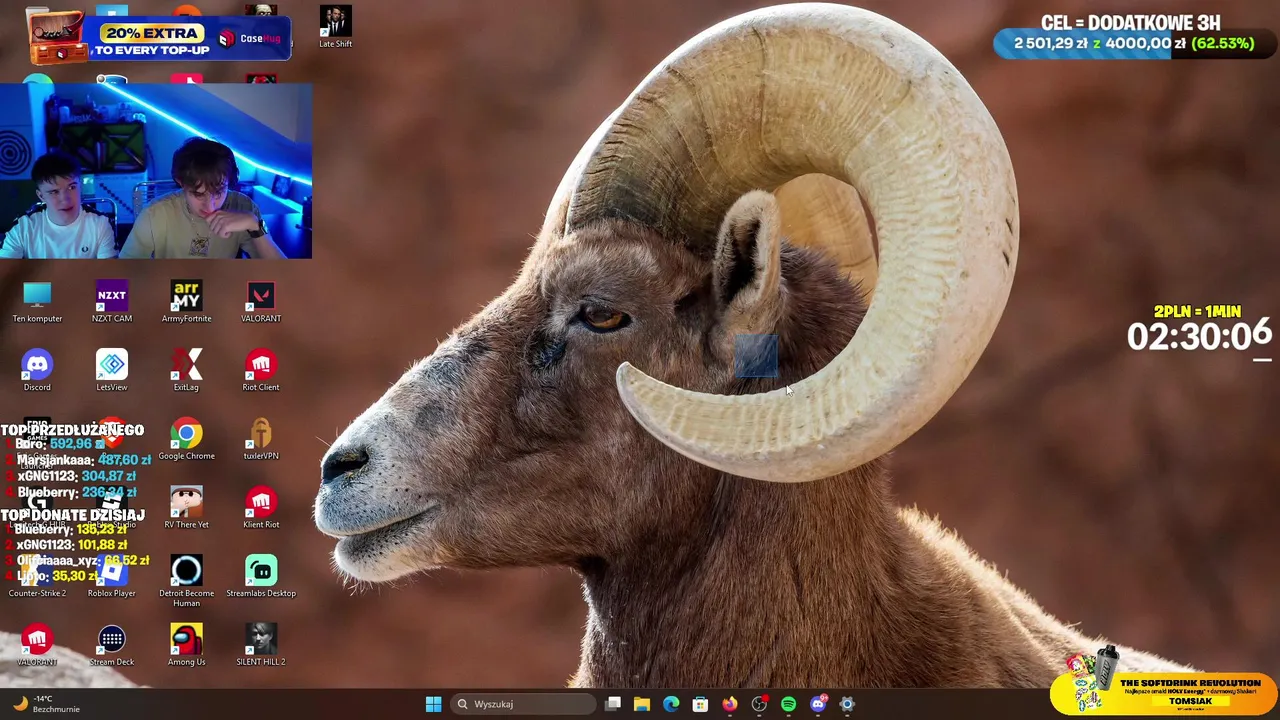Launch ExitLag from the desktop
This screenshot has height=720, width=1280.
(186, 371)
